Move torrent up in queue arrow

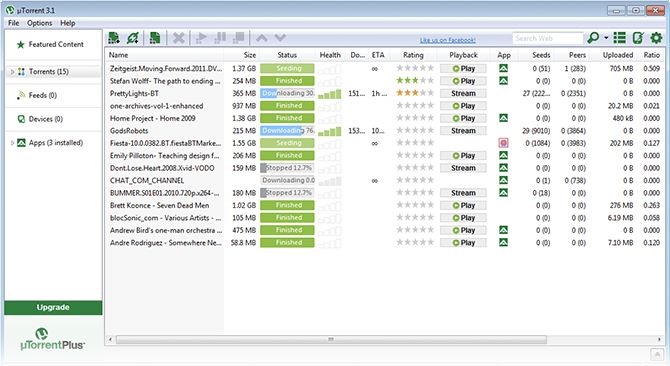point(262,38)
